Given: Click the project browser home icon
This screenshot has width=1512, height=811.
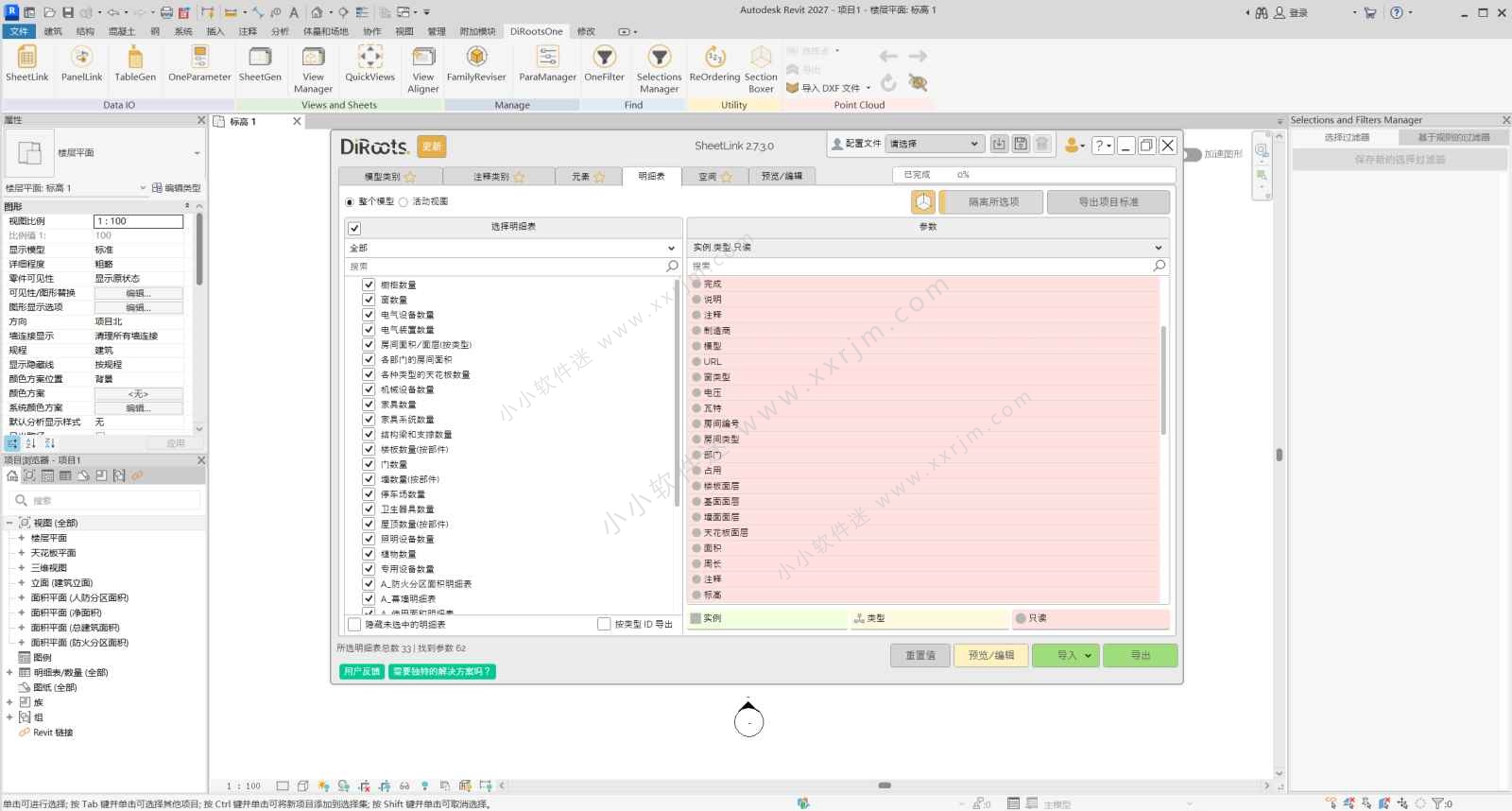Looking at the screenshot, I should click(x=12, y=475).
